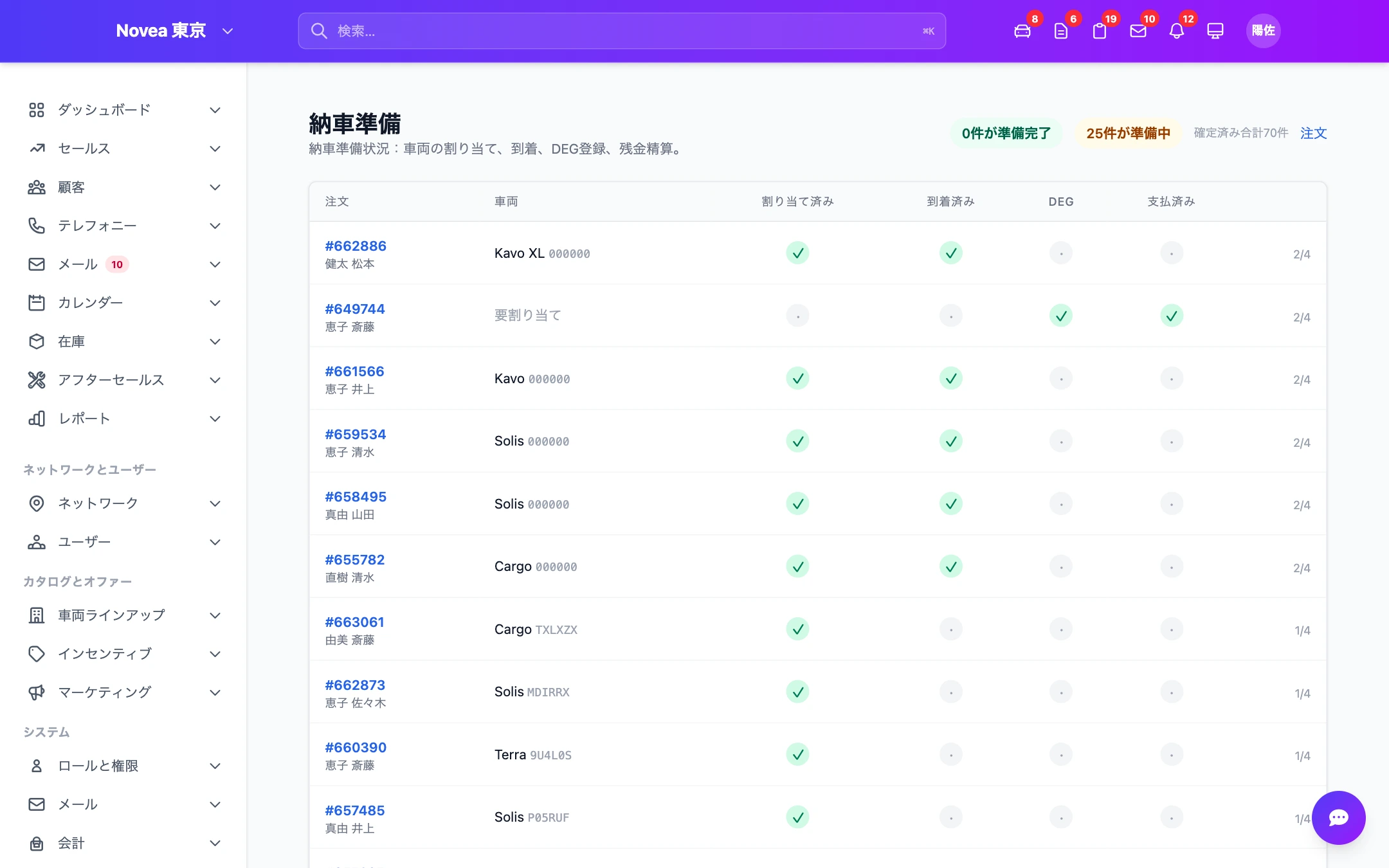The width and height of the screenshot is (1389, 868).
Task: Open the vehicle notifications icon with badge 8
Action: click(x=1022, y=31)
